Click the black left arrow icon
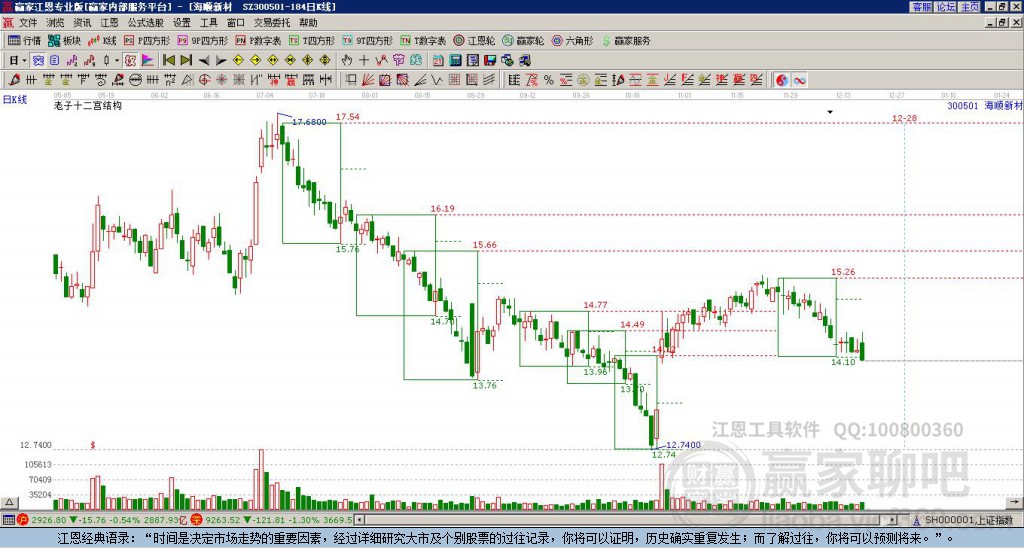 (204, 61)
